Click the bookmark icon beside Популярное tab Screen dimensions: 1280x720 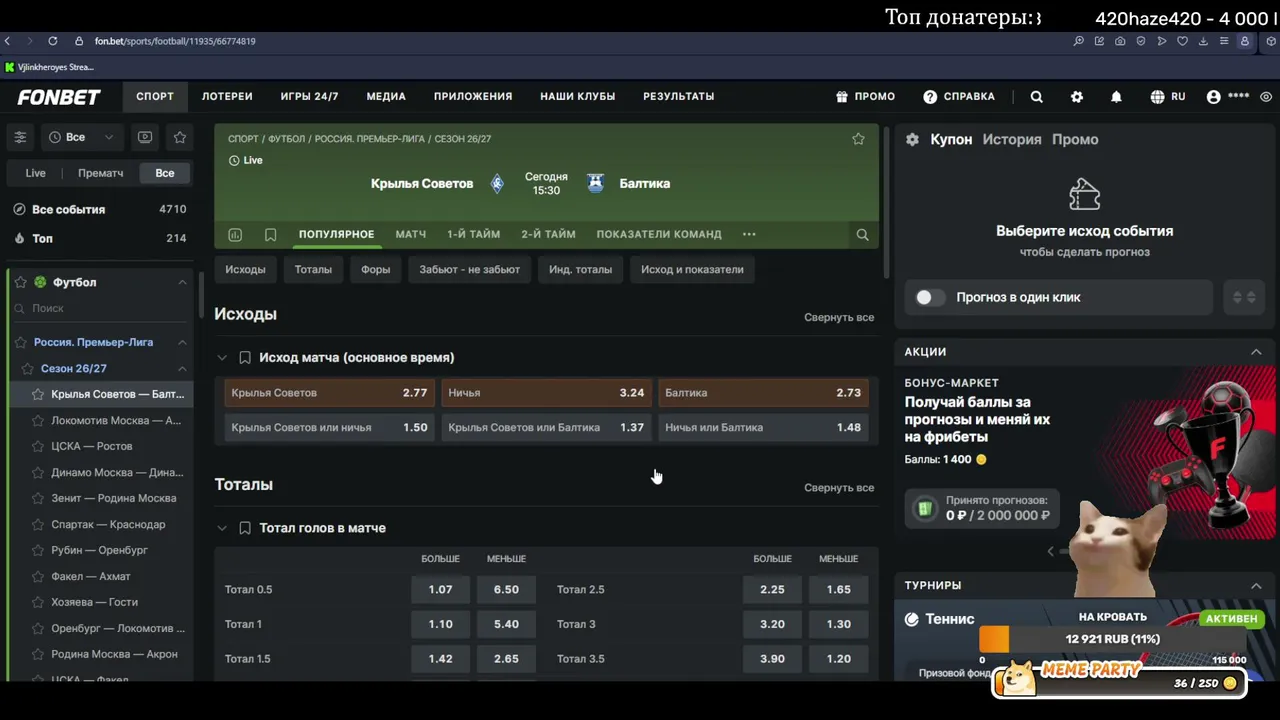tap(270, 234)
